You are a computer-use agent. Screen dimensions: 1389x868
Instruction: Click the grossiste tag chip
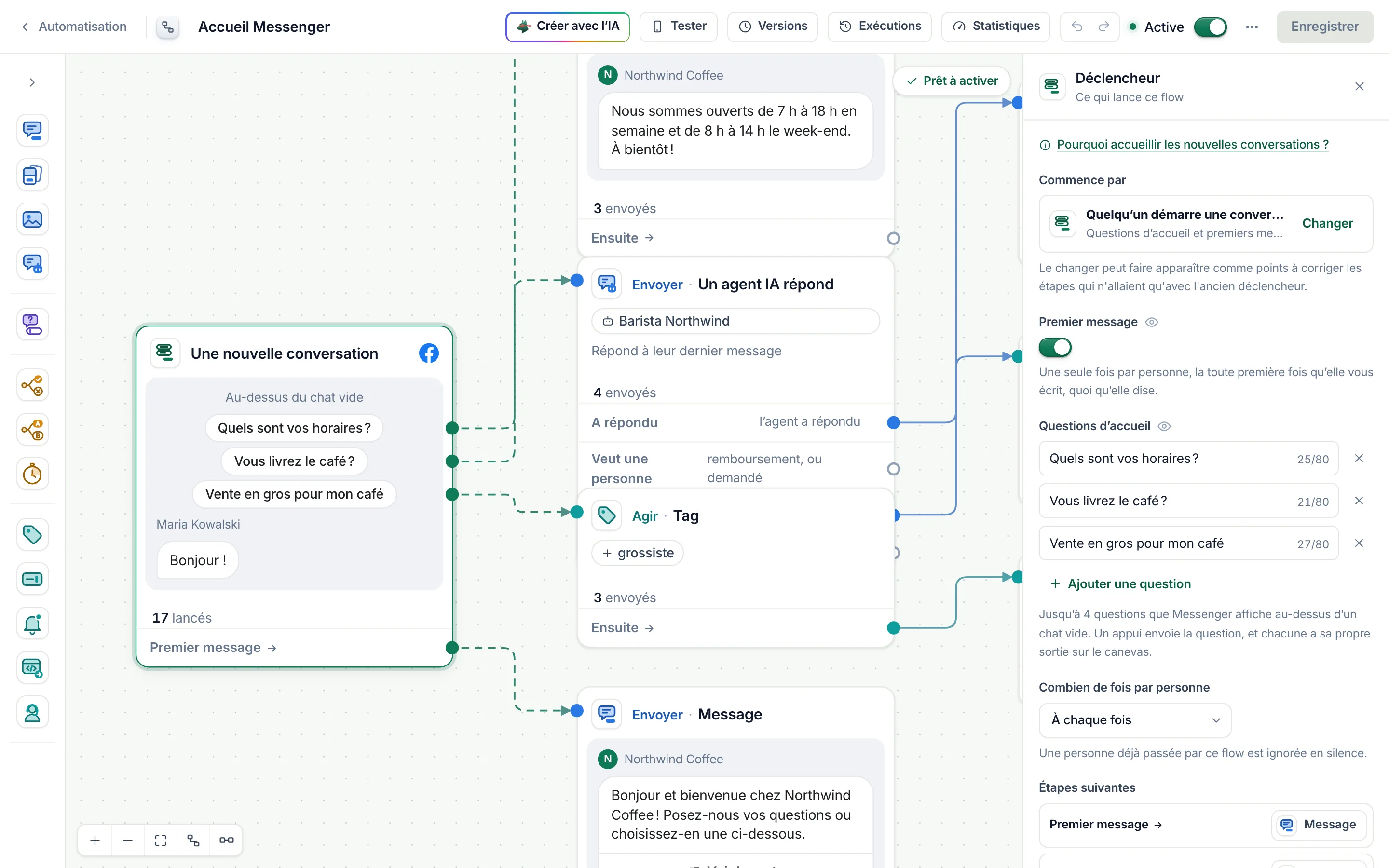coord(637,554)
